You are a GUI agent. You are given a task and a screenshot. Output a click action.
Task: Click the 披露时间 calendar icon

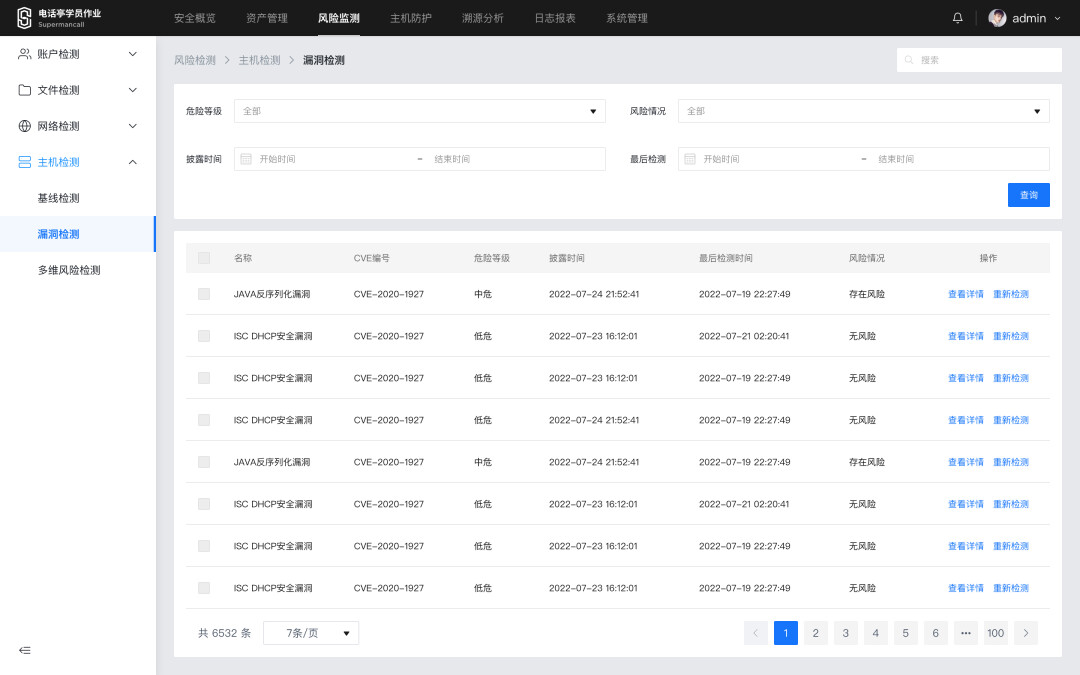[x=246, y=159]
